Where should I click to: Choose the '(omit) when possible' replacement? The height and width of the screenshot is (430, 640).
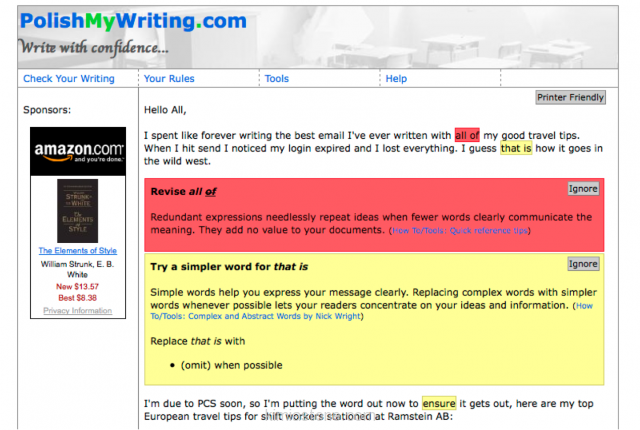231,365
